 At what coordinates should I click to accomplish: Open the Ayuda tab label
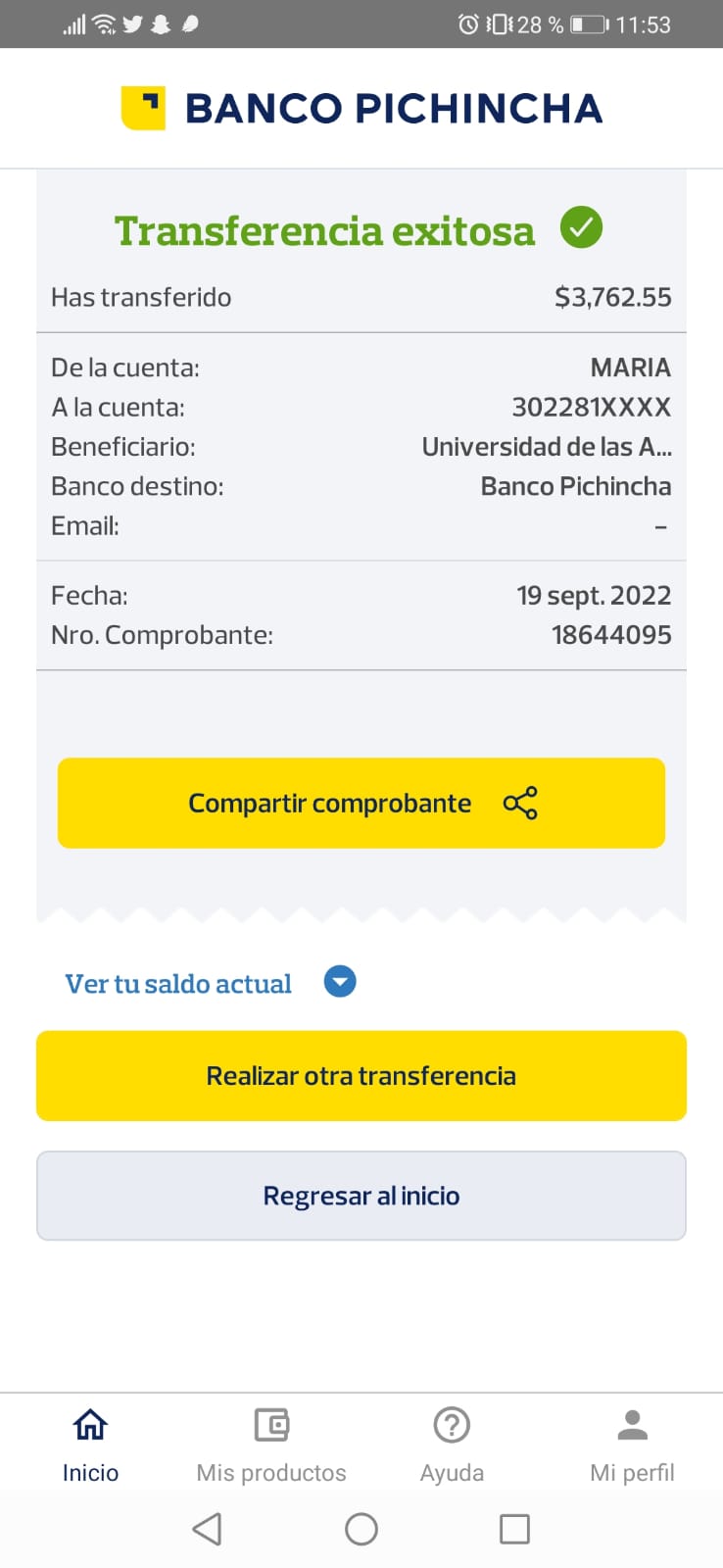tap(452, 1472)
